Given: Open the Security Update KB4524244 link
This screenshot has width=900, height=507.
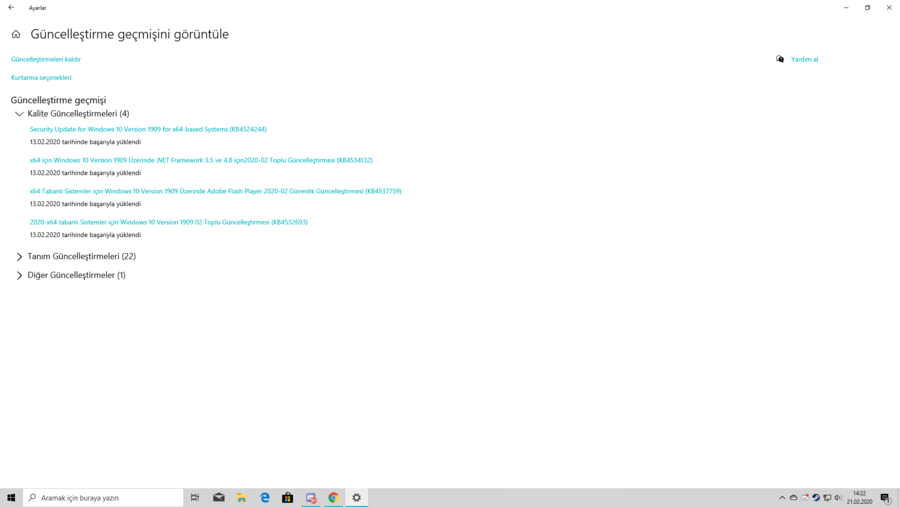Looking at the screenshot, I should pyautogui.click(x=148, y=129).
